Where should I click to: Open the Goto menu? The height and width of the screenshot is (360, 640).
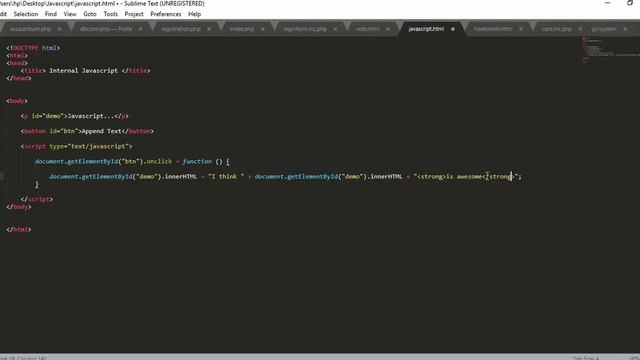pyautogui.click(x=90, y=14)
